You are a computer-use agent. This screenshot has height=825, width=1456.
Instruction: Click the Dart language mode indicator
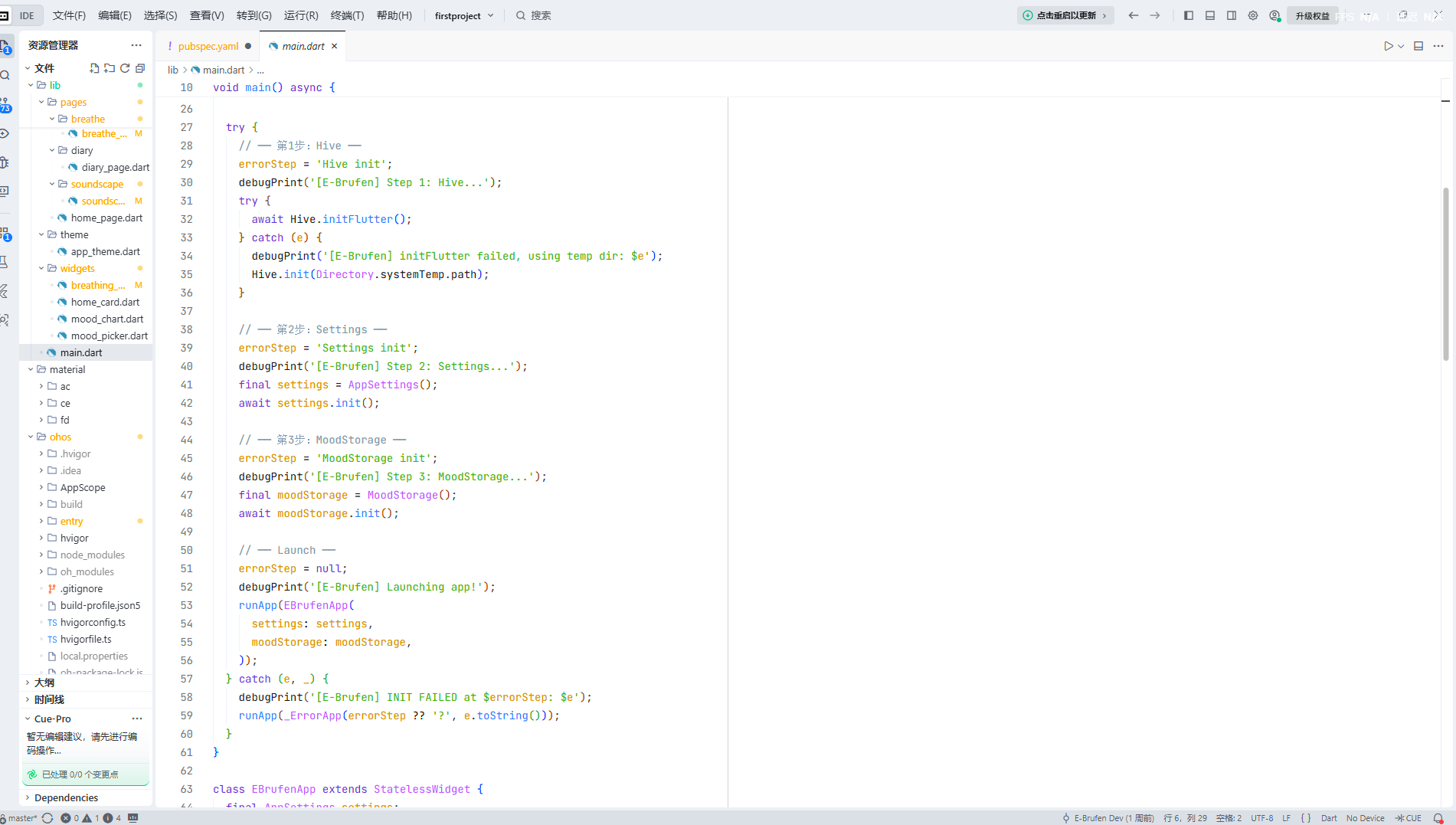[1329, 818]
